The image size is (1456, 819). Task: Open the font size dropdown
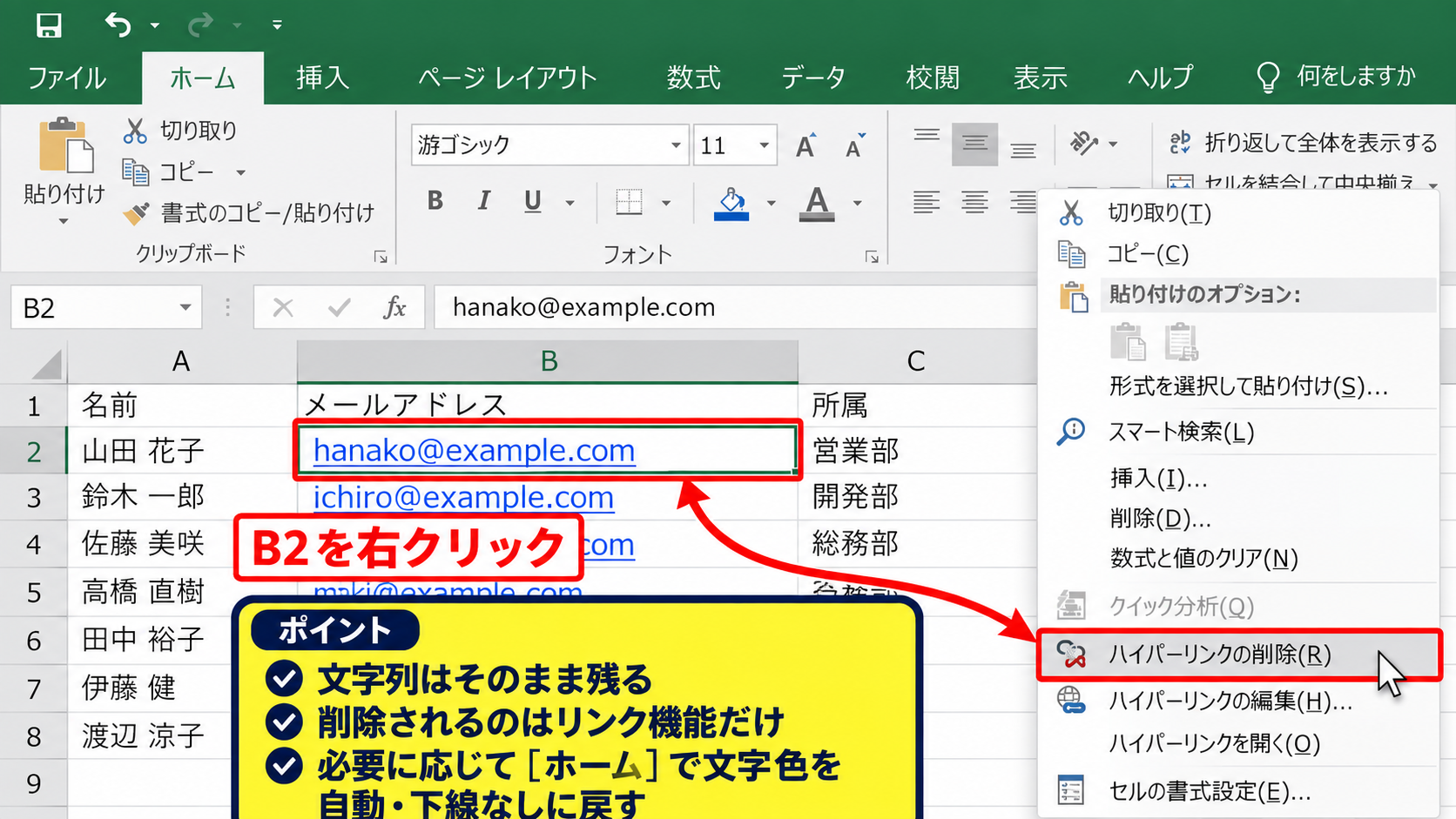click(764, 145)
